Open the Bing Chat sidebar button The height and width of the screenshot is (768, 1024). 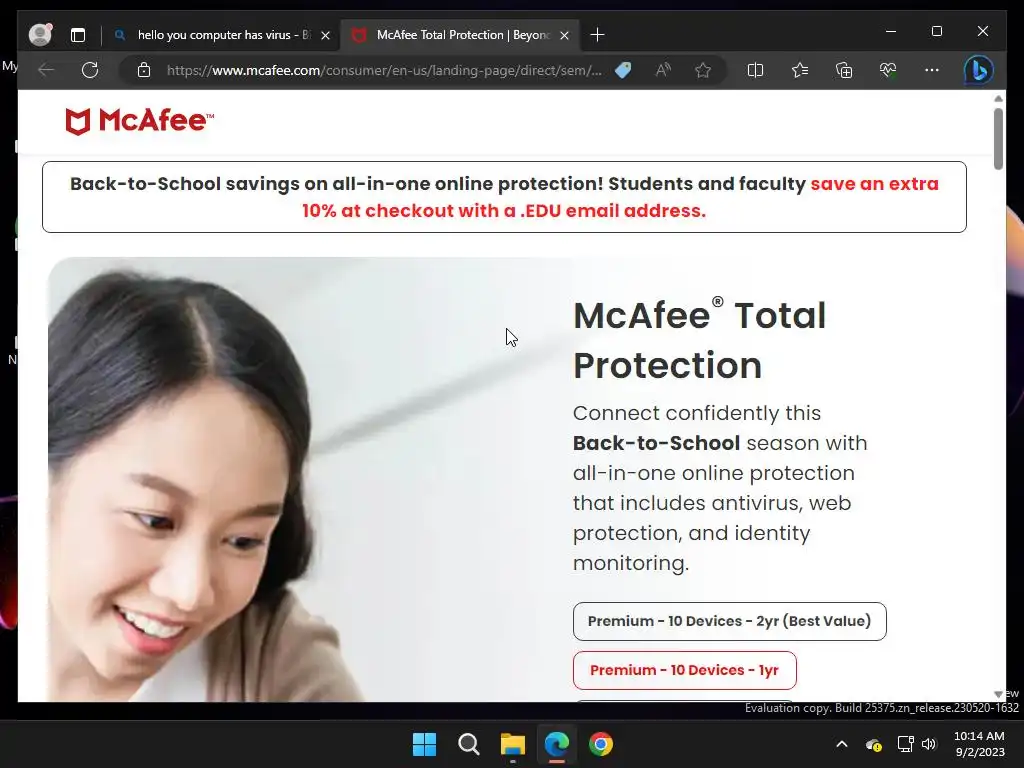pos(978,70)
